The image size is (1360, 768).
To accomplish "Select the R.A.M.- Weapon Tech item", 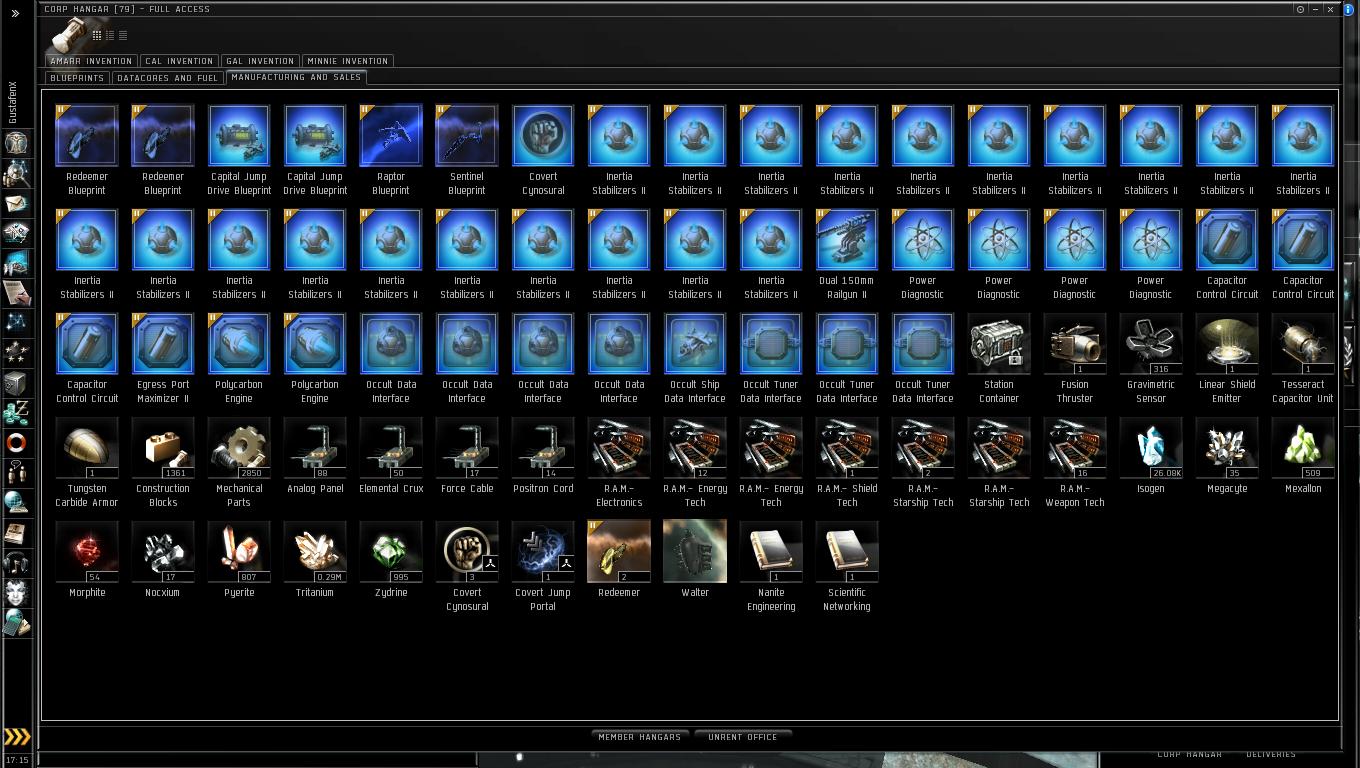I will pyautogui.click(x=1075, y=462).
